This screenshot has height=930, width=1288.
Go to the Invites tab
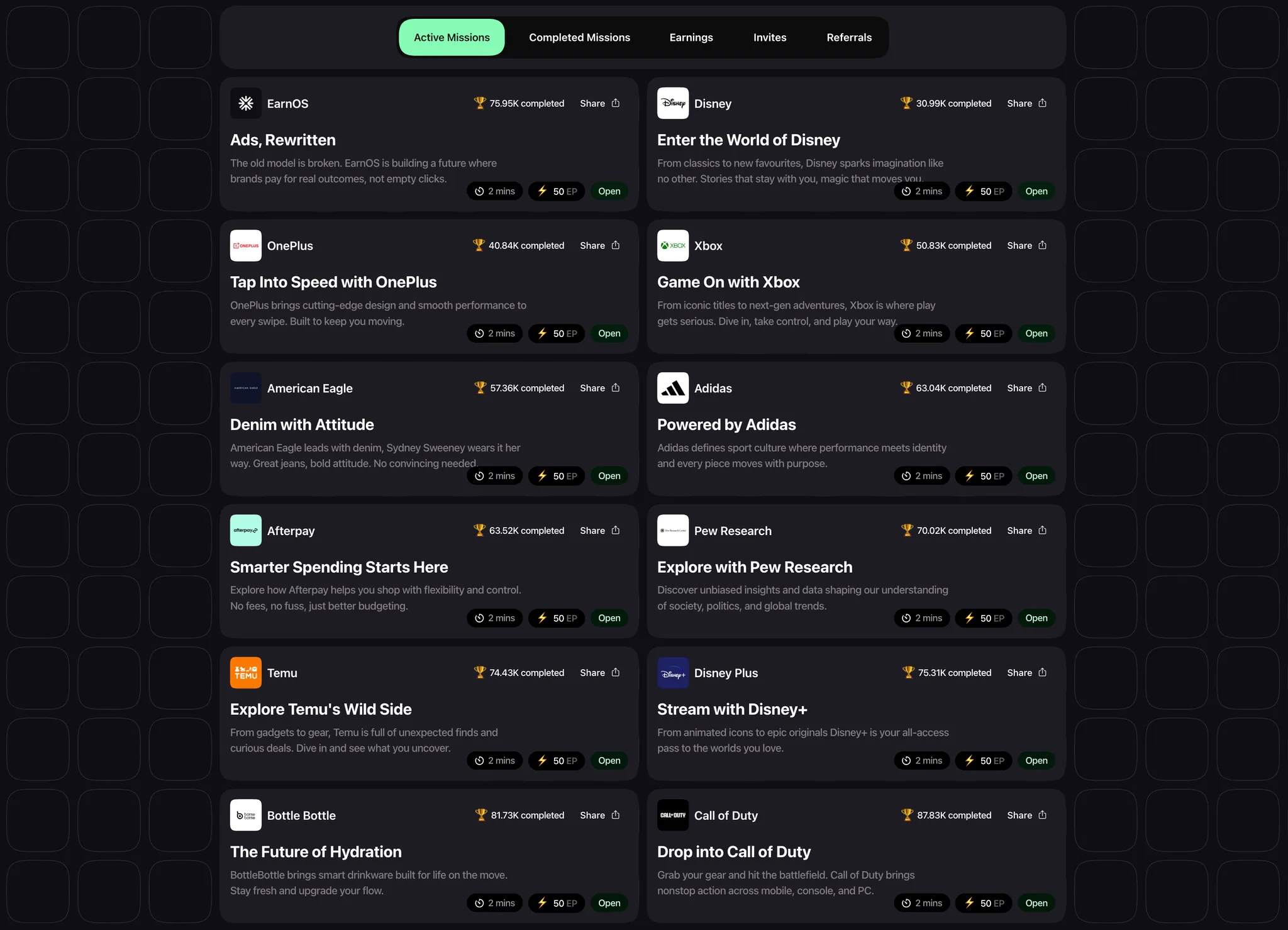click(x=769, y=38)
